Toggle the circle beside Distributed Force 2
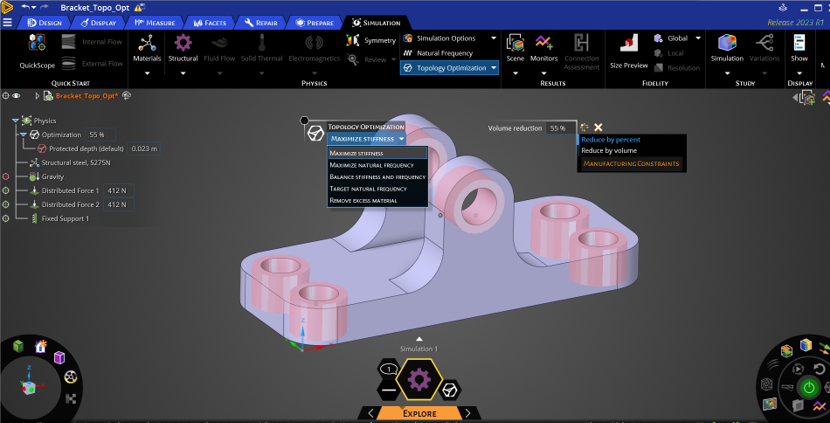This screenshot has width=830, height=423. [6, 204]
